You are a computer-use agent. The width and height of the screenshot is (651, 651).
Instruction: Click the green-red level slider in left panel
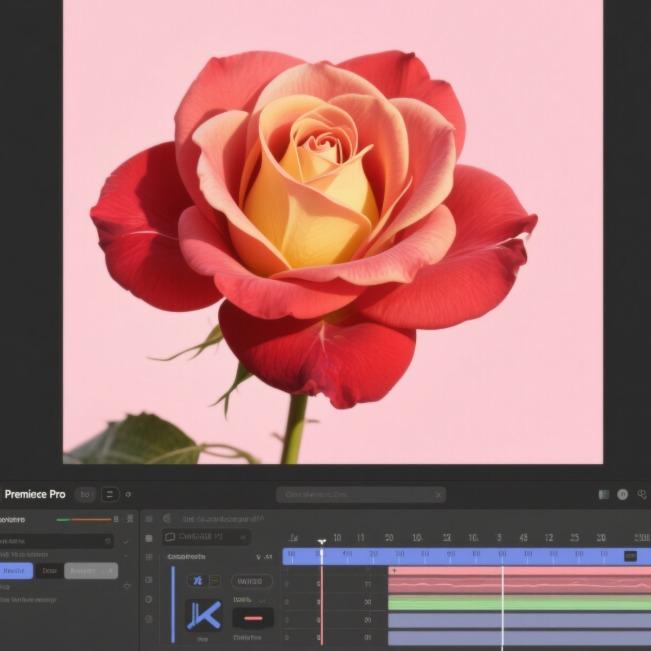point(84,519)
